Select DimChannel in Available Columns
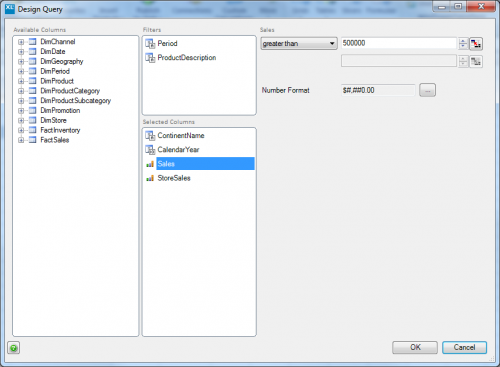The height and width of the screenshot is (367, 500). click(x=58, y=42)
